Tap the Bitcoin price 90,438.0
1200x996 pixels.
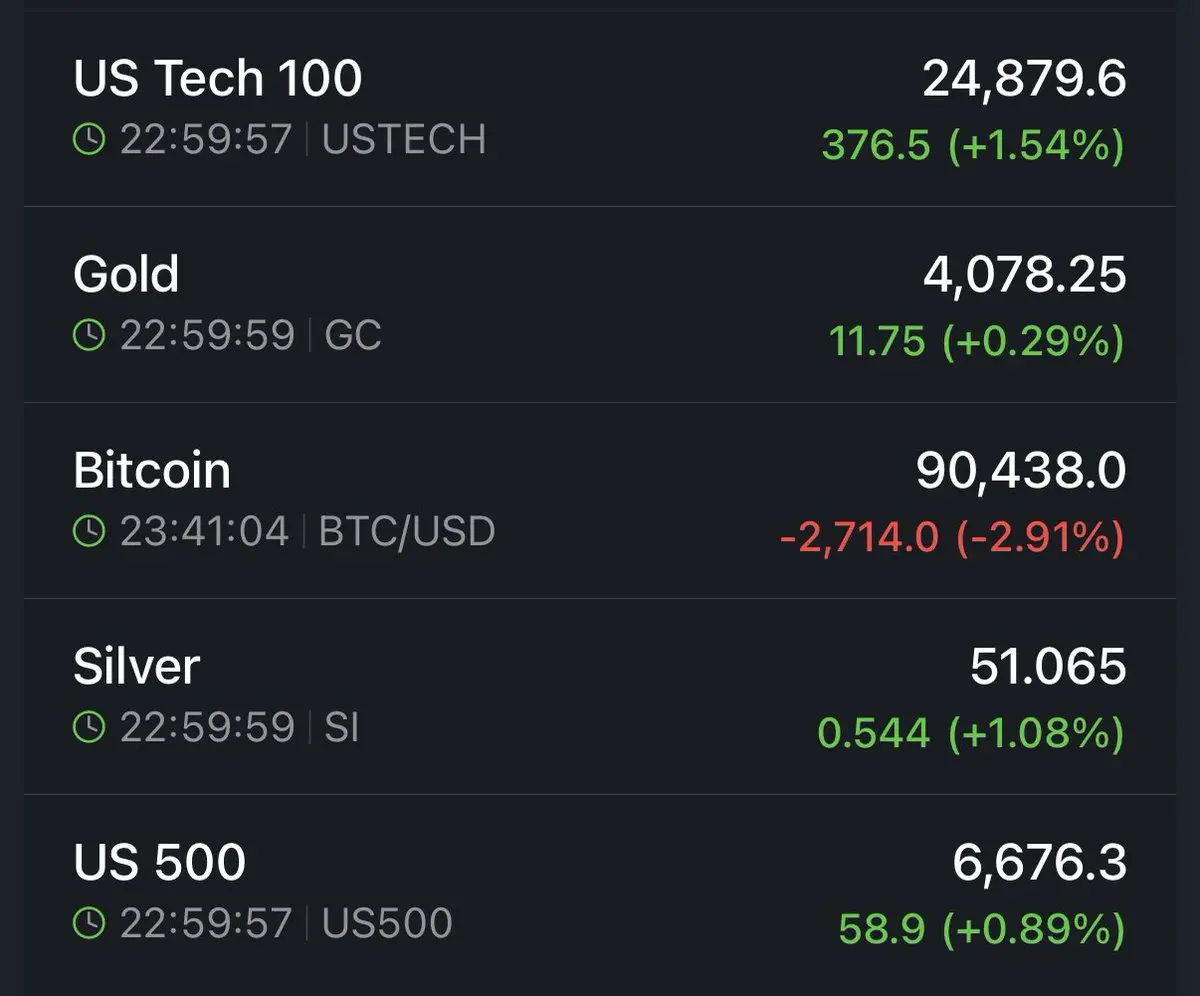1021,472
